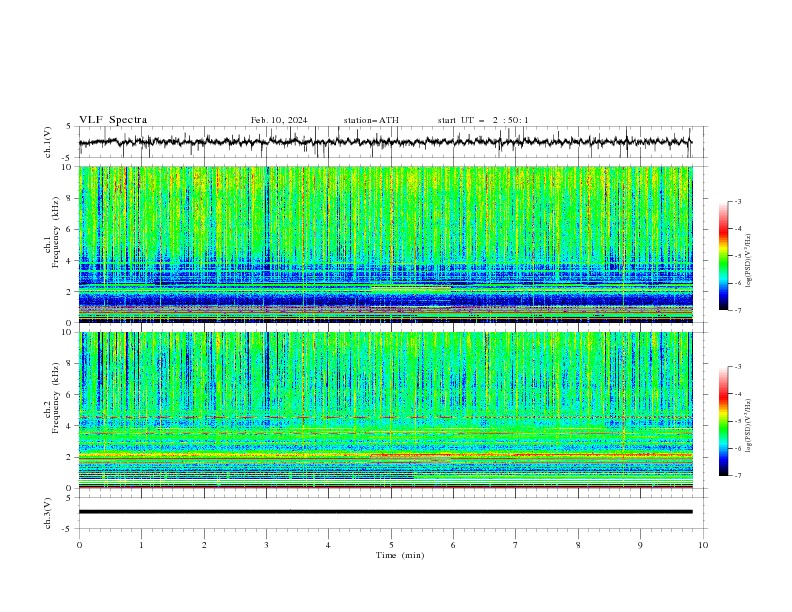Viewport: 792px width, 612px height.
Task: Click the lower color bar's log(PSD) label
Action: tap(749, 426)
